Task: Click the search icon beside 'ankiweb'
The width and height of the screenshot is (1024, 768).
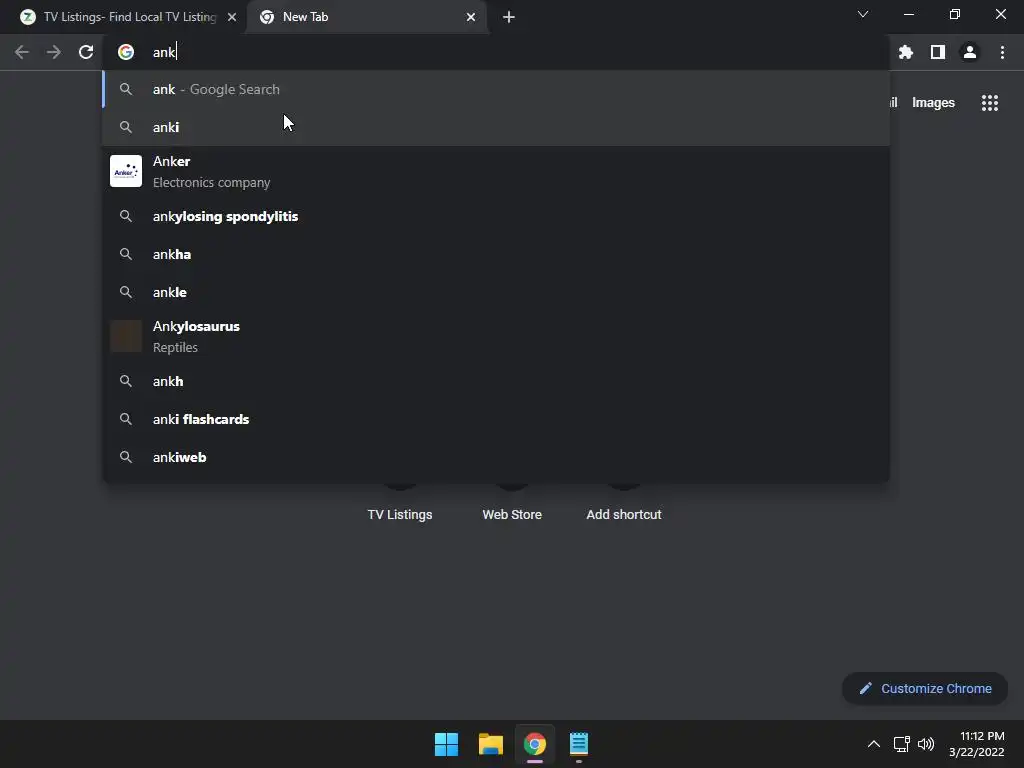Action: 126,457
